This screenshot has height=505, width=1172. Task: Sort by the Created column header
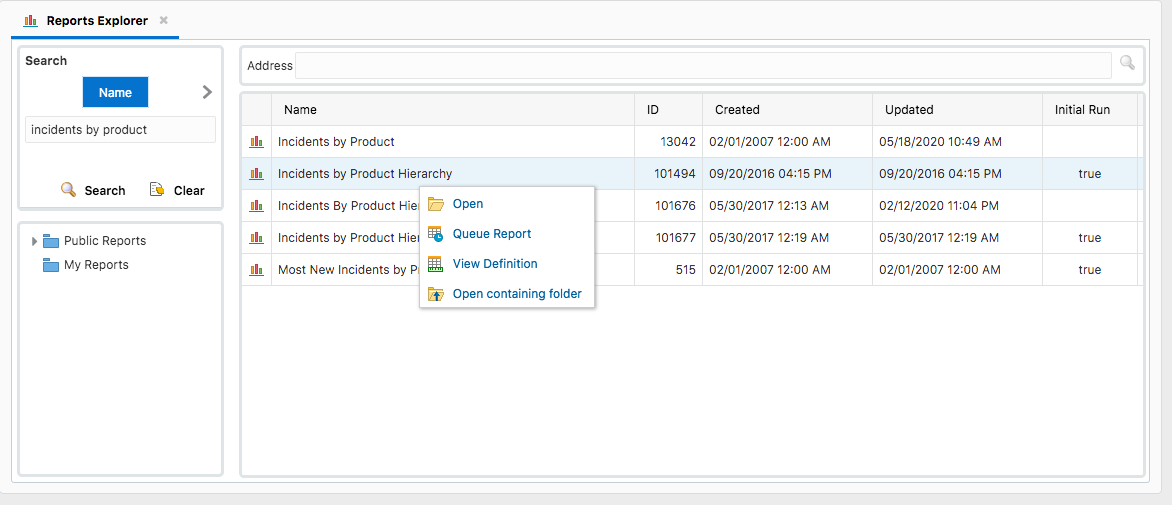[737, 110]
